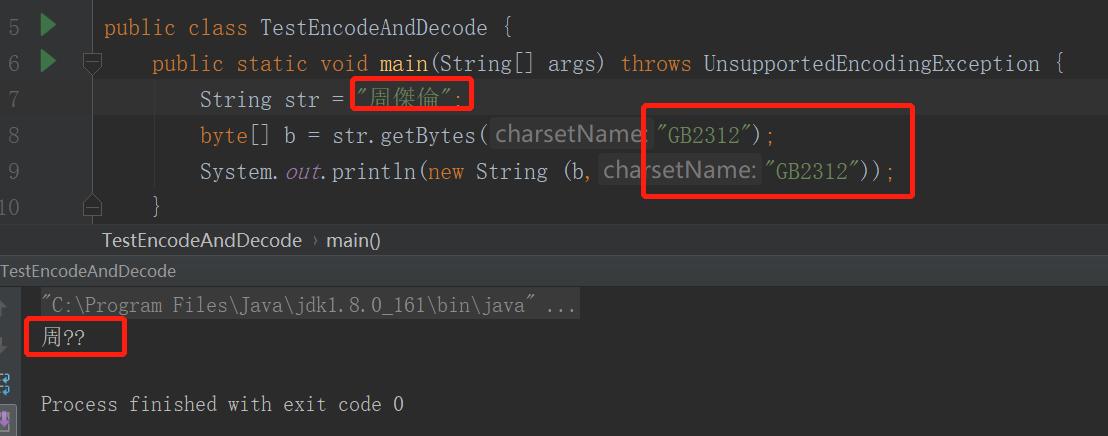Click the down stack trace arrow in console
The image size is (1108, 436).
5,344
